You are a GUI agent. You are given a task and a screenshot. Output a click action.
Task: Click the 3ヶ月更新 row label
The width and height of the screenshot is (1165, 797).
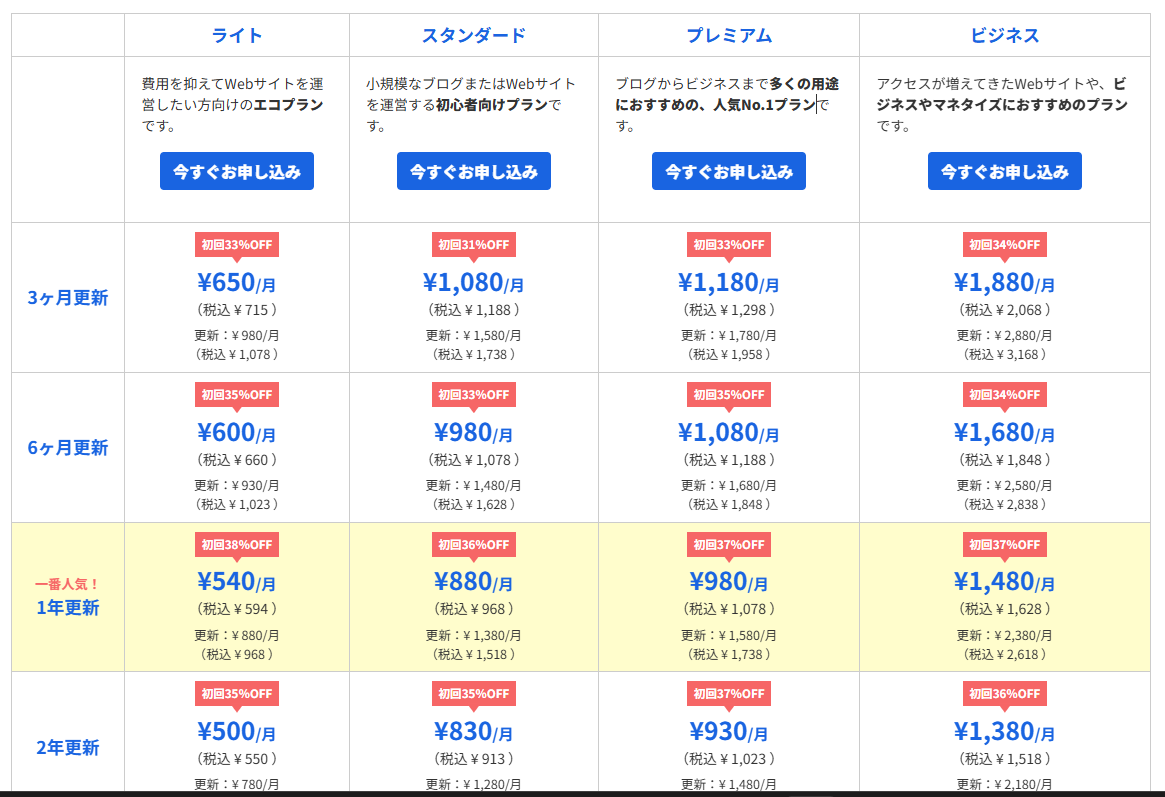click(68, 298)
